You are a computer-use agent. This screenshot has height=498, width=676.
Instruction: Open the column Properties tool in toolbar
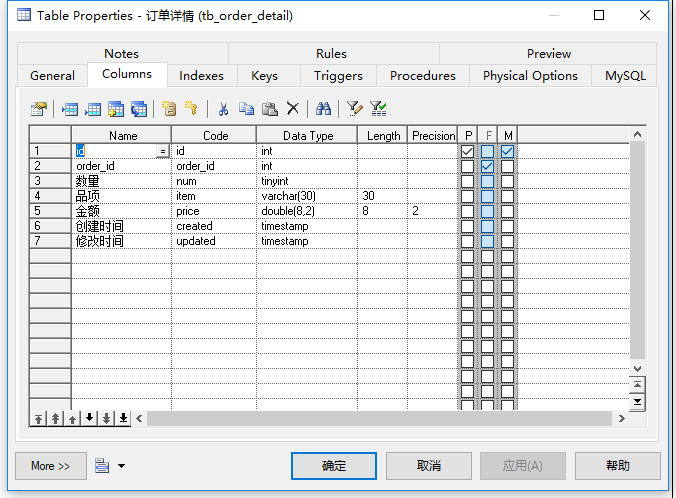pos(39,109)
